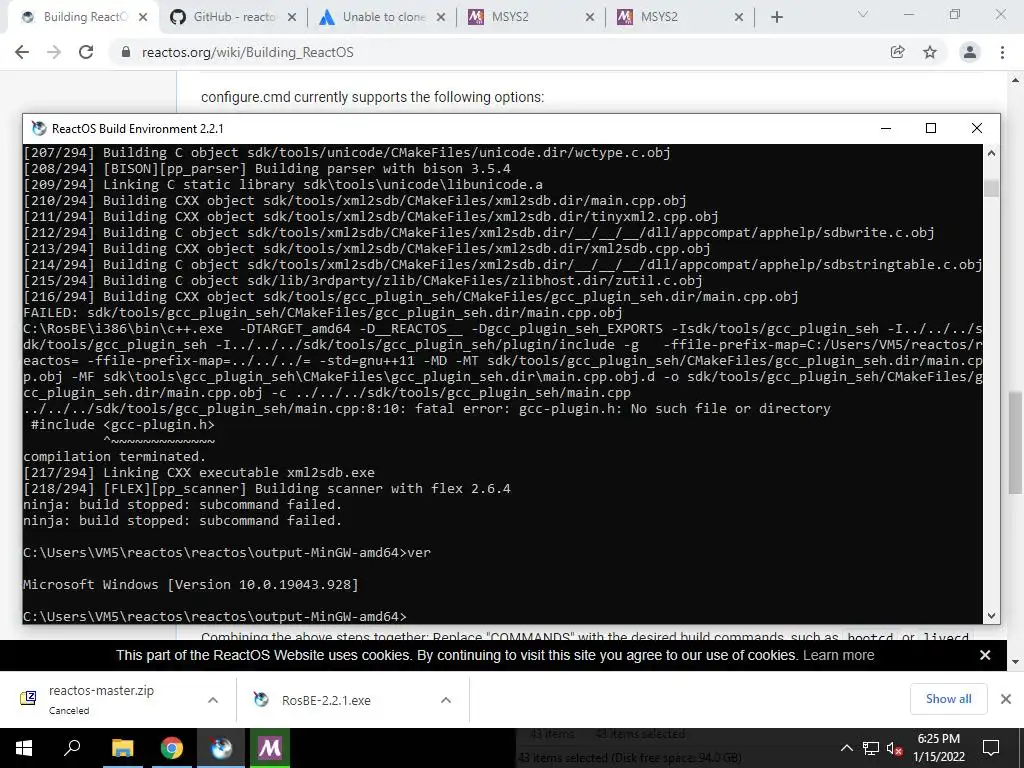Click the reactos-master.zip download item
Screen dimensions: 1024x768
pyautogui.click(x=101, y=700)
